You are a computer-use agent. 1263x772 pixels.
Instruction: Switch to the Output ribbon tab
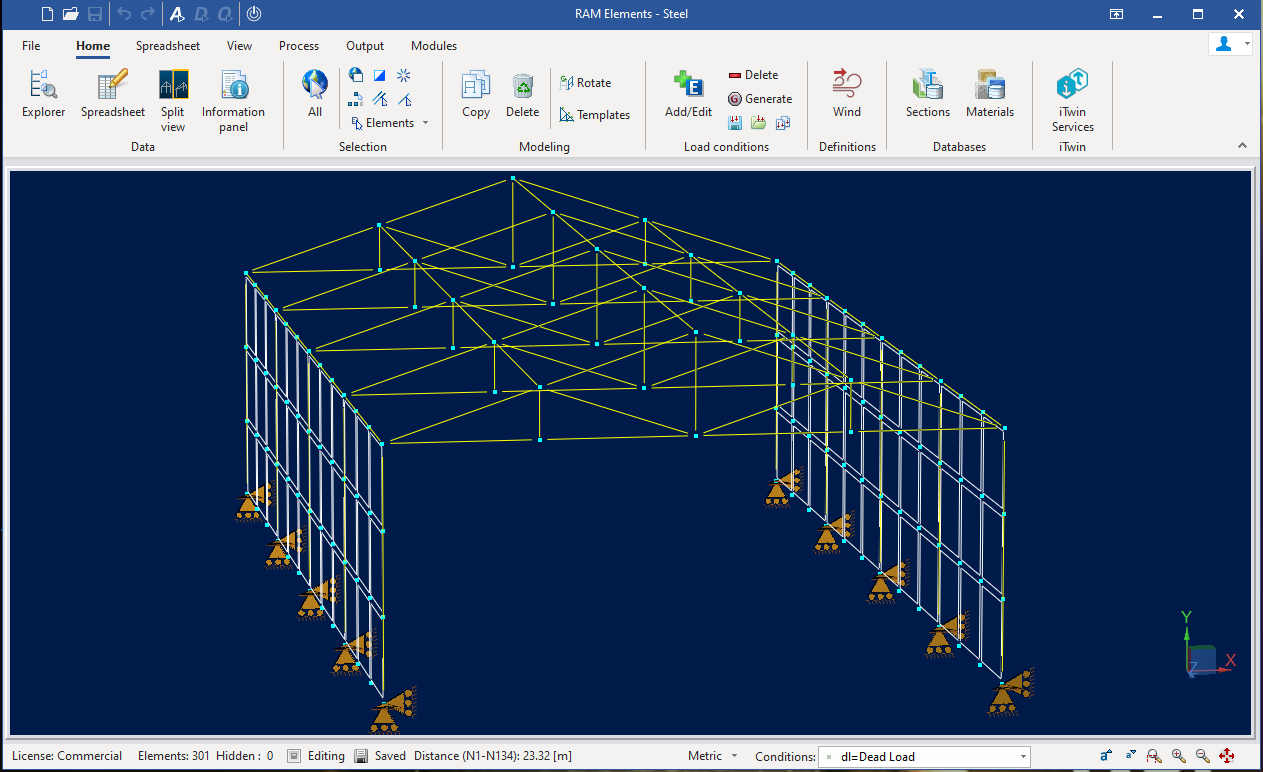tap(365, 46)
